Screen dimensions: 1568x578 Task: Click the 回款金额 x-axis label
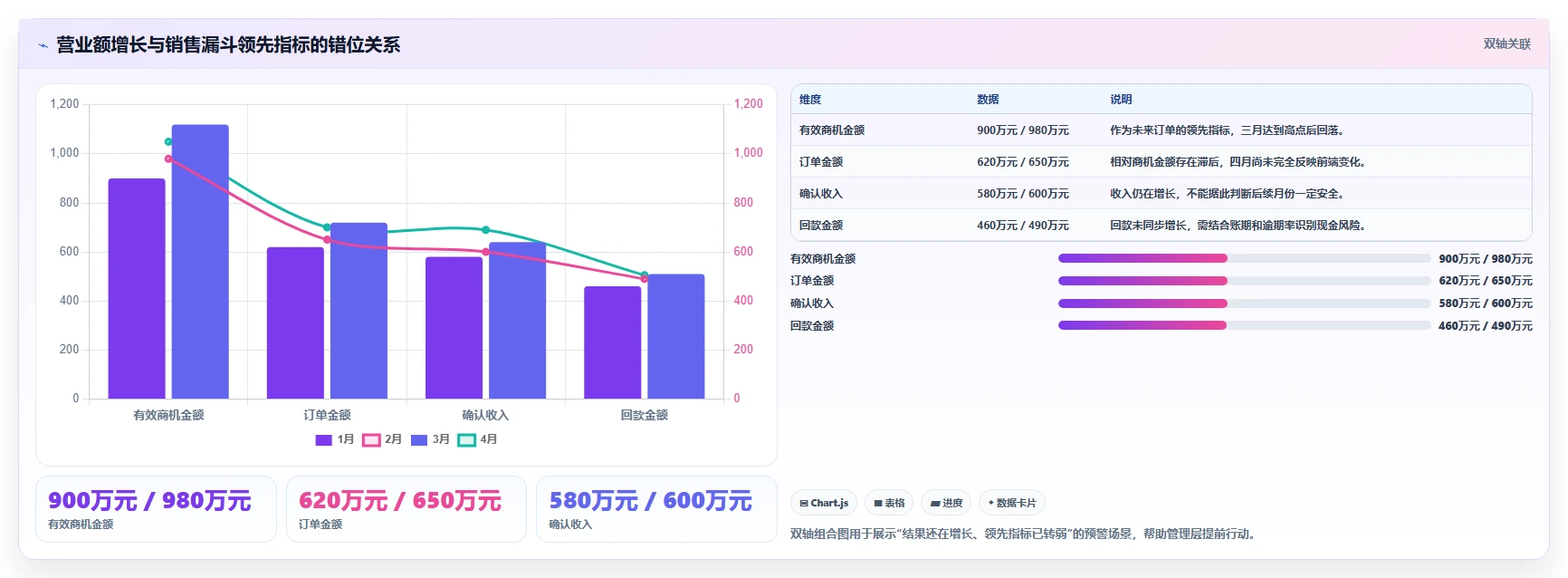pos(644,415)
